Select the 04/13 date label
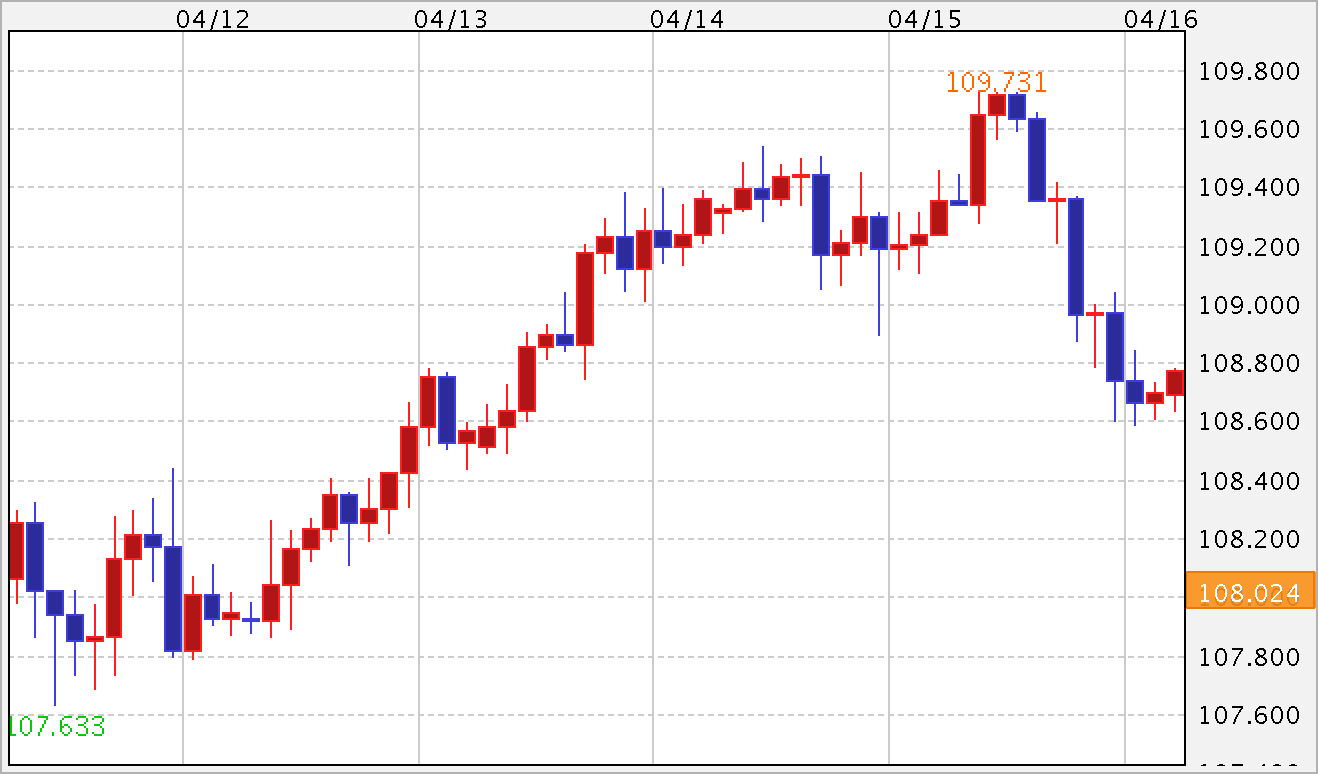This screenshot has height=774, width=1318. (x=450, y=18)
